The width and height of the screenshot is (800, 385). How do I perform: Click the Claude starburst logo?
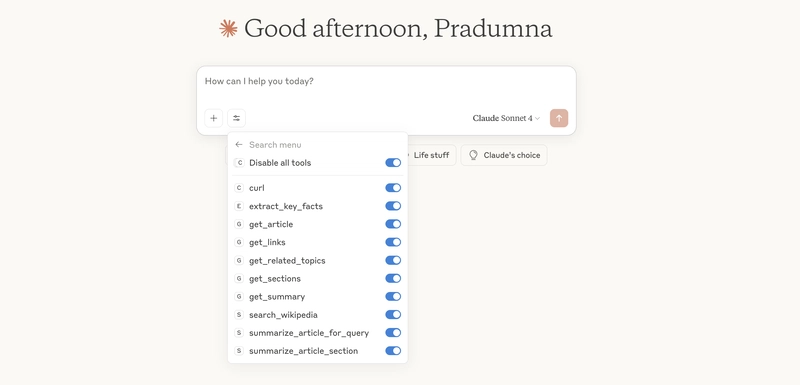(x=228, y=29)
